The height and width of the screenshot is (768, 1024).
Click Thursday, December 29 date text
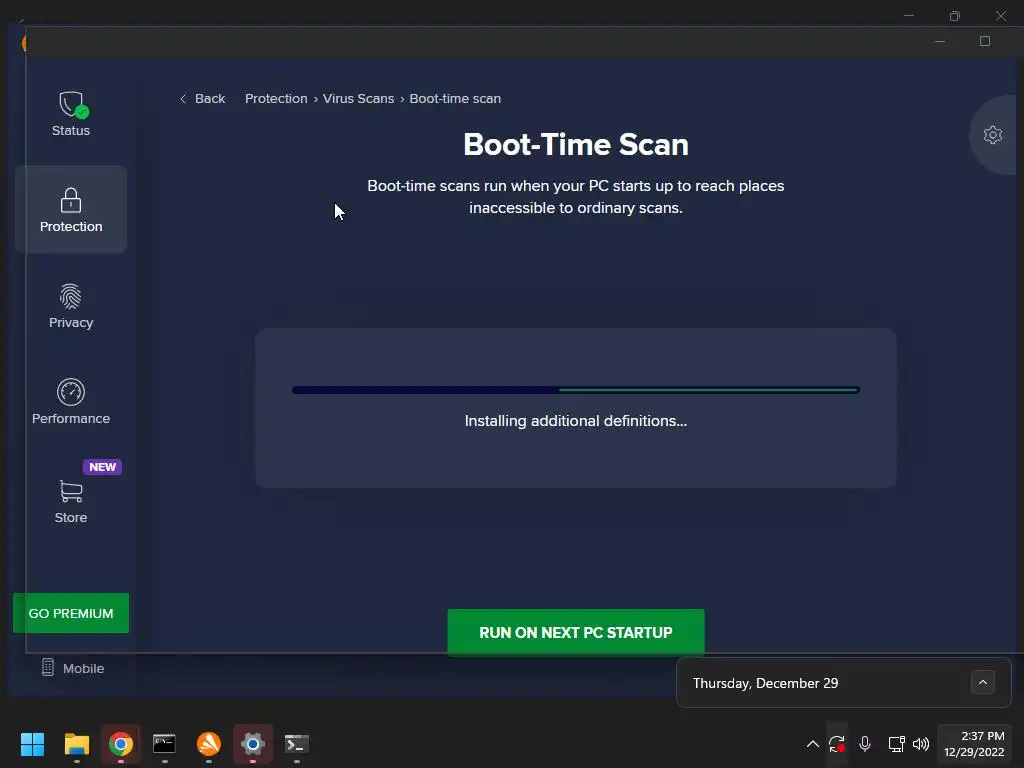pyautogui.click(x=765, y=683)
